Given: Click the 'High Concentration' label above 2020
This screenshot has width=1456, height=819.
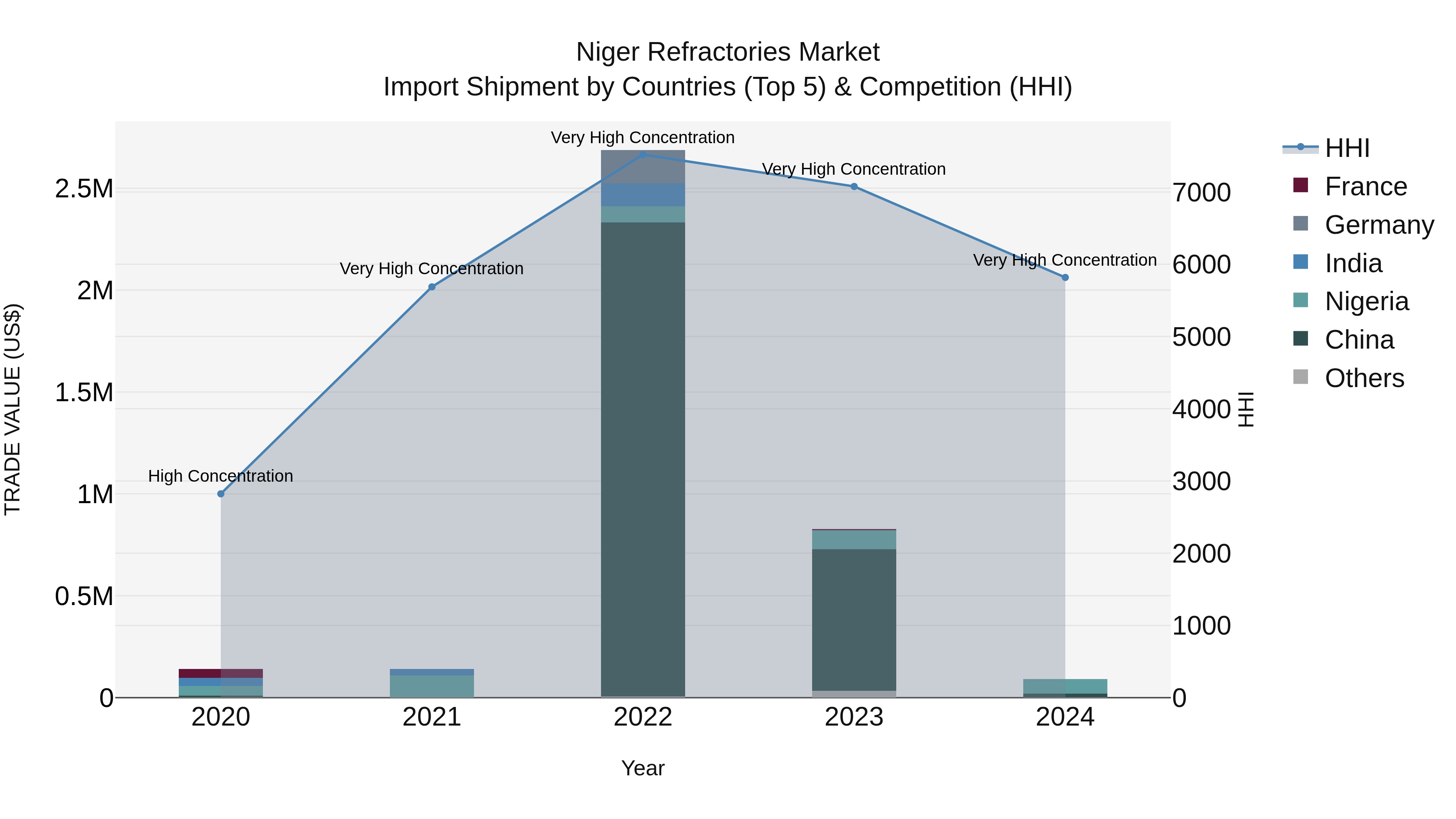Looking at the screenshot, I should tap(220, 476).
